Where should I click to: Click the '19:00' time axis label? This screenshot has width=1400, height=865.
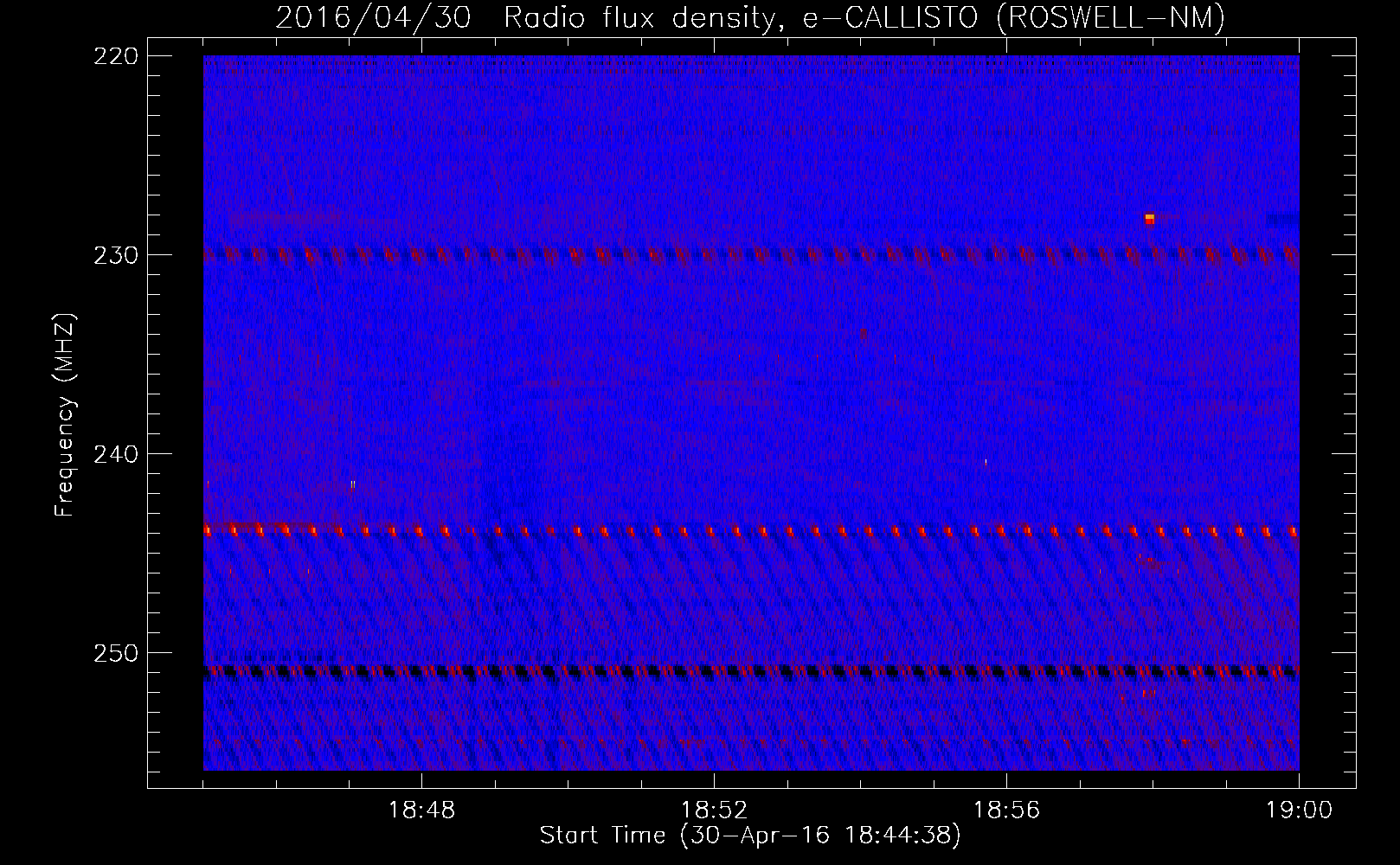(x=1299, y=811)
